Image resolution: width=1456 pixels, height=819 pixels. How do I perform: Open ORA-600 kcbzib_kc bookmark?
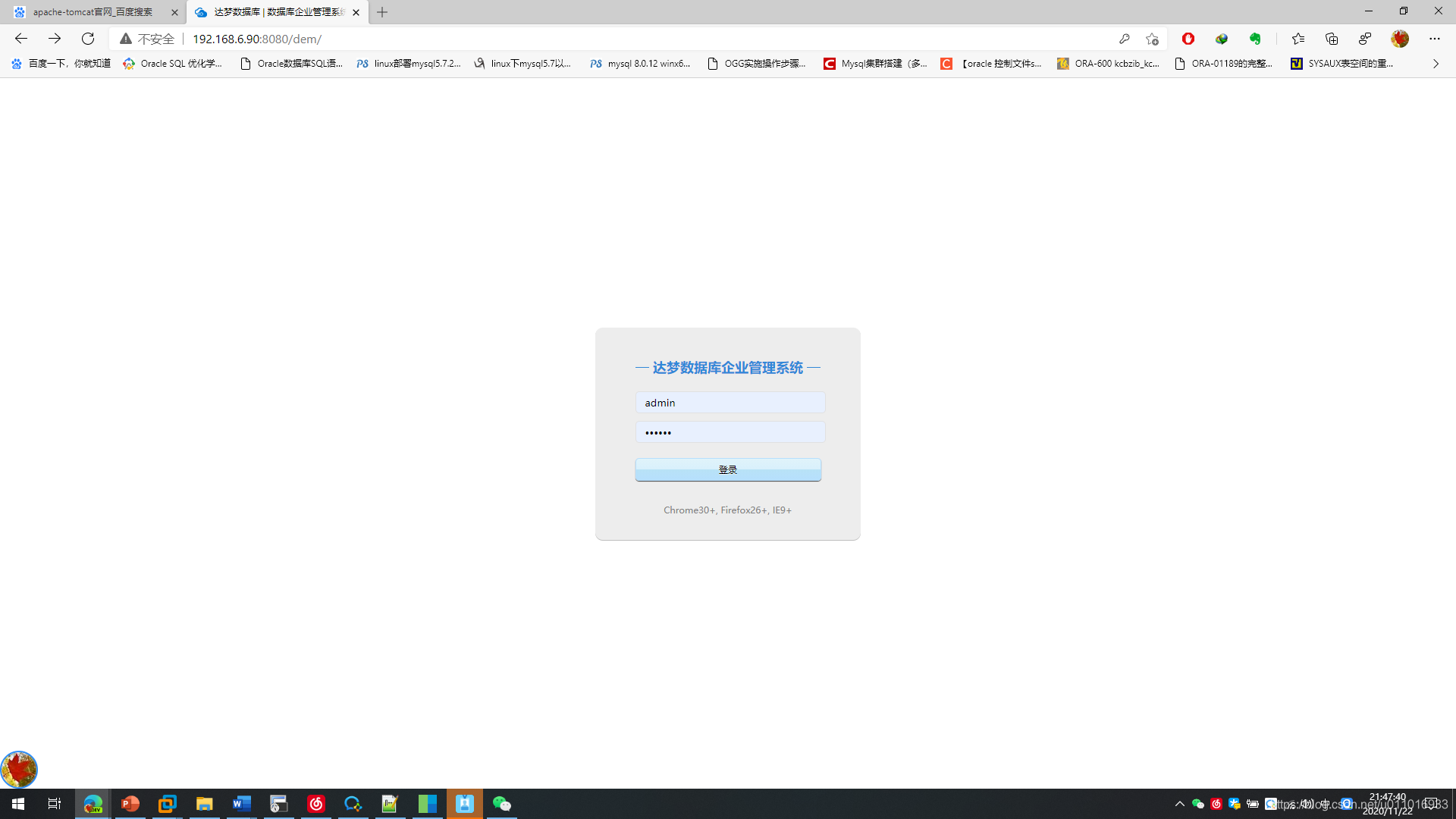[x=1109, y=64]
